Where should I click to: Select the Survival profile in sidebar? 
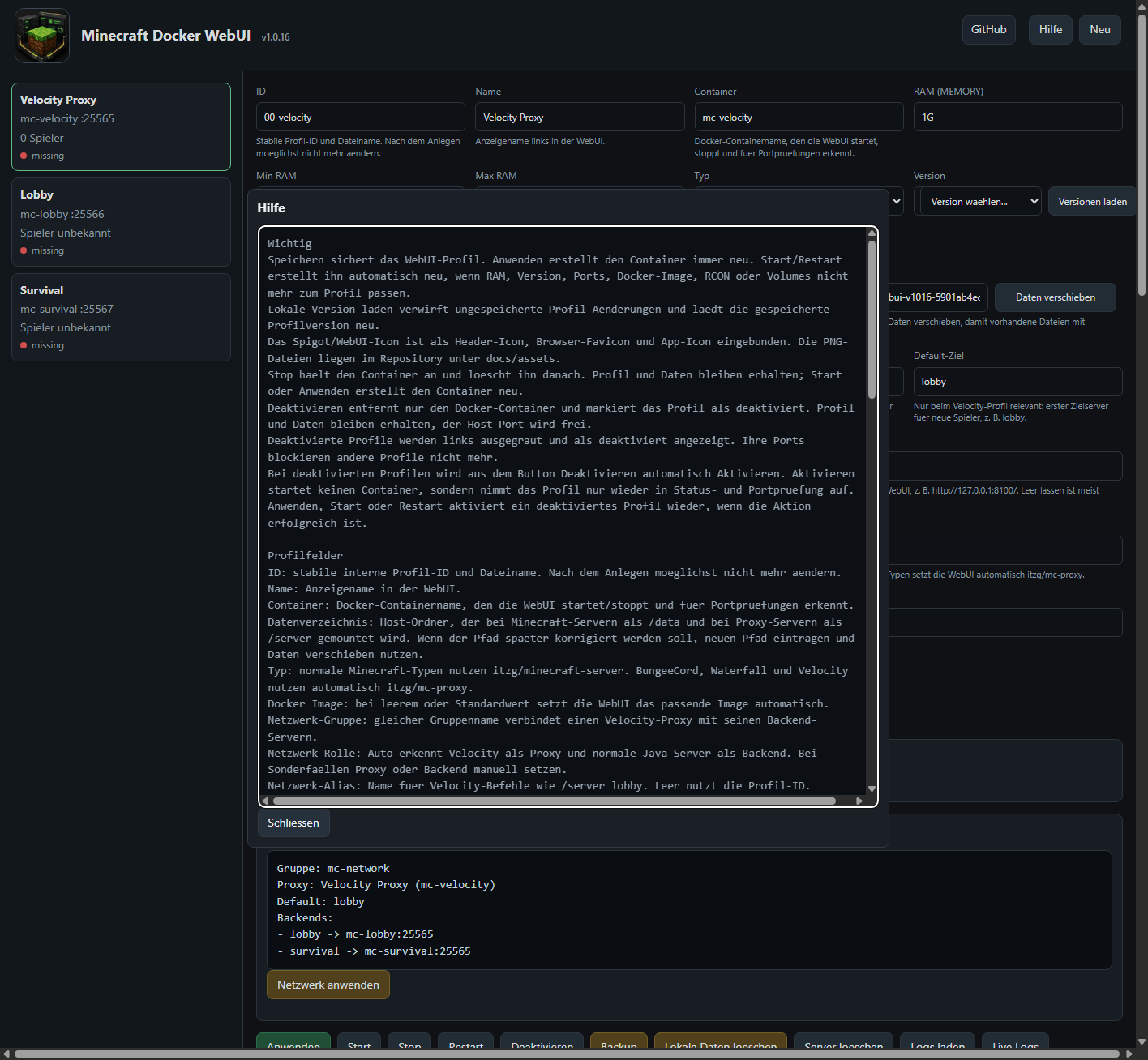[x=121, y=317]
